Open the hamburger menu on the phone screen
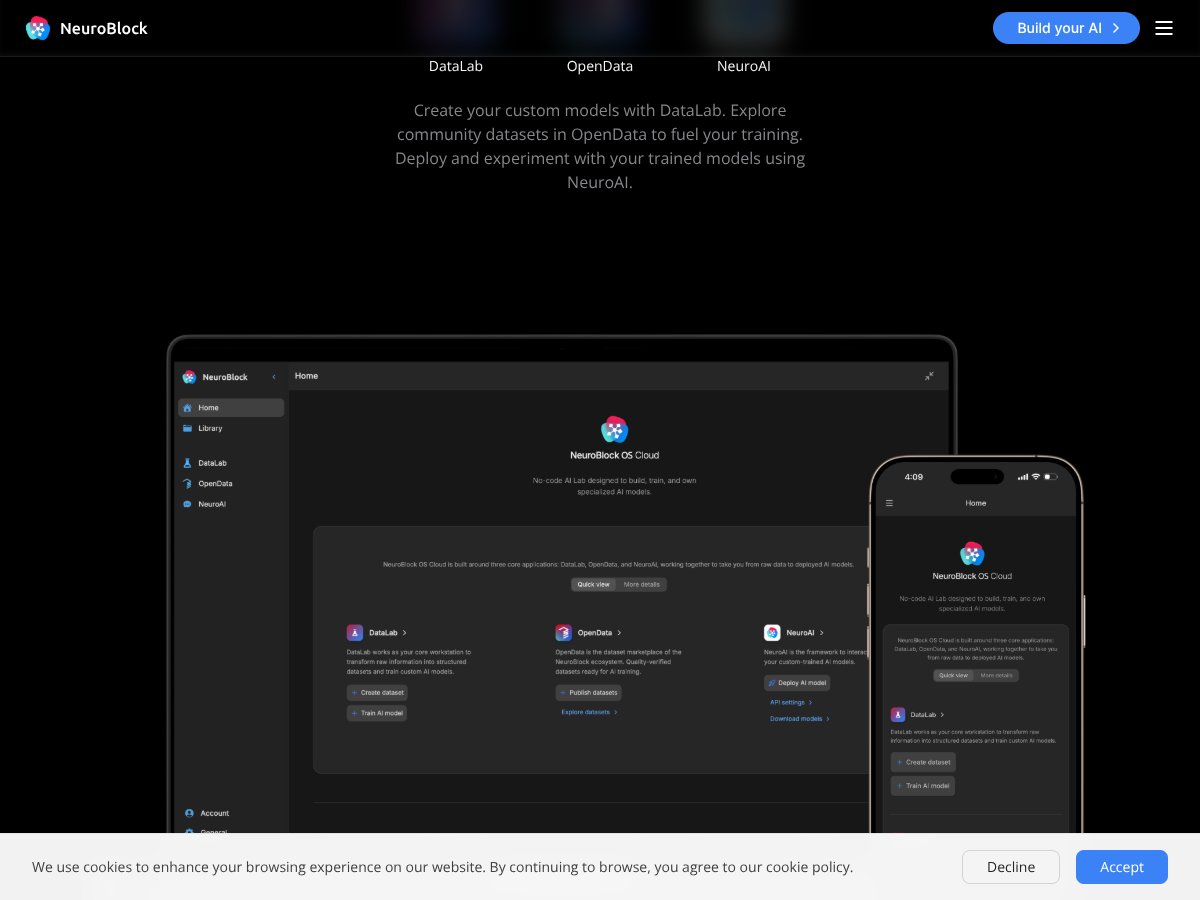This screenshot has width=1200, height=900. tap(889, 503)
